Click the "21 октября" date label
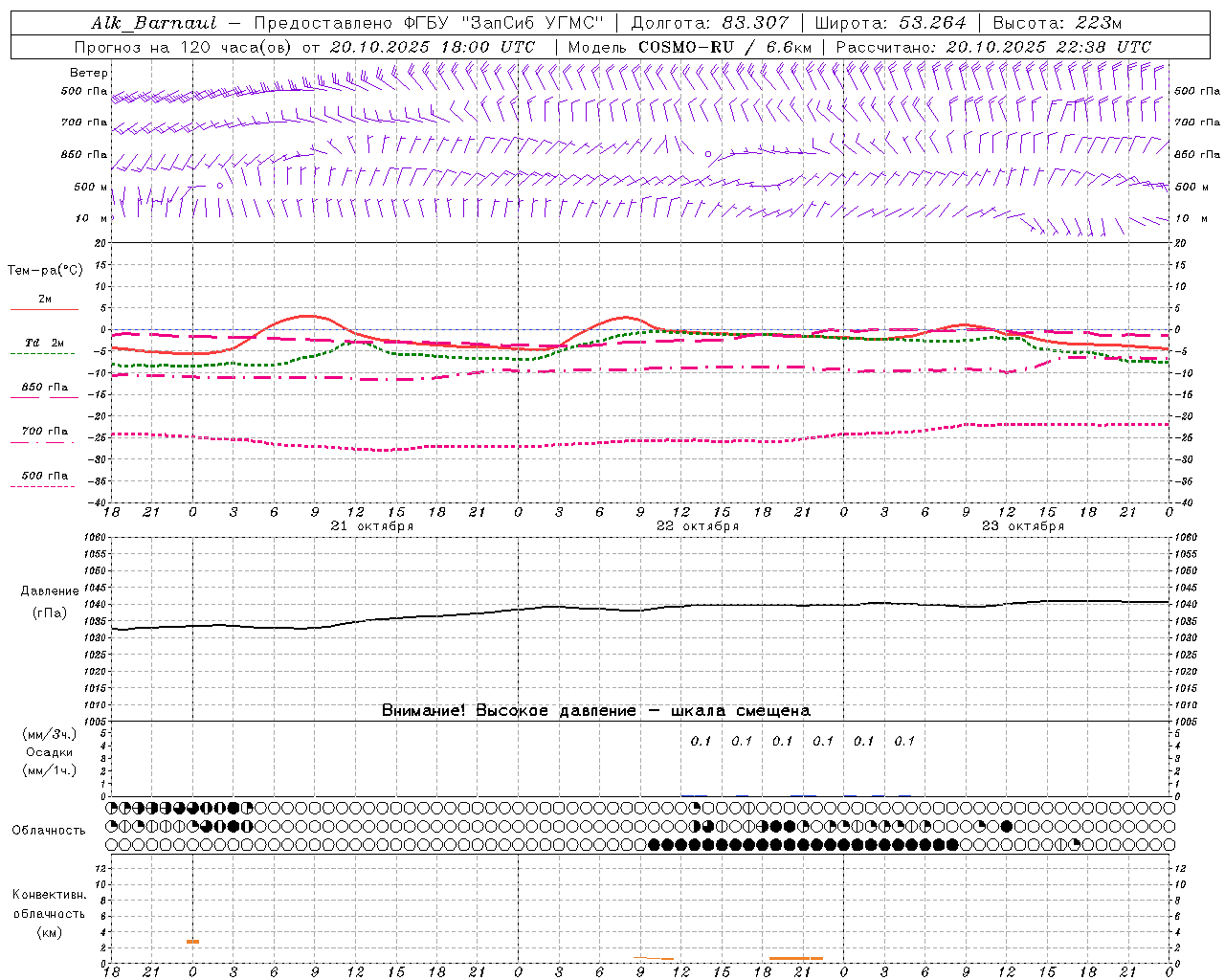The image size is (1225, 980). (x=372, y=526)
